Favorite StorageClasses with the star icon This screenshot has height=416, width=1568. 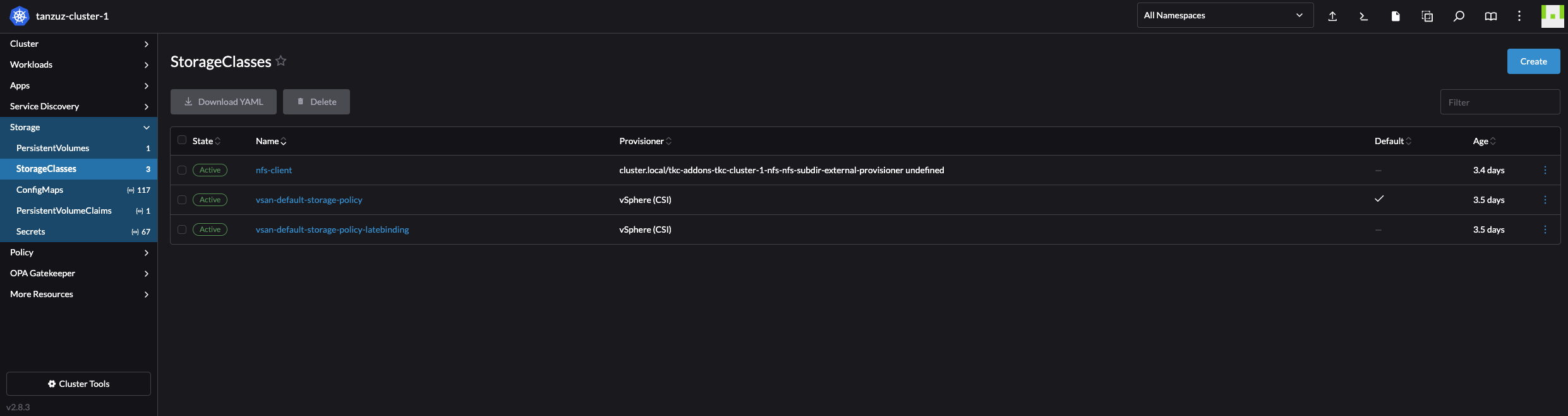281,61
